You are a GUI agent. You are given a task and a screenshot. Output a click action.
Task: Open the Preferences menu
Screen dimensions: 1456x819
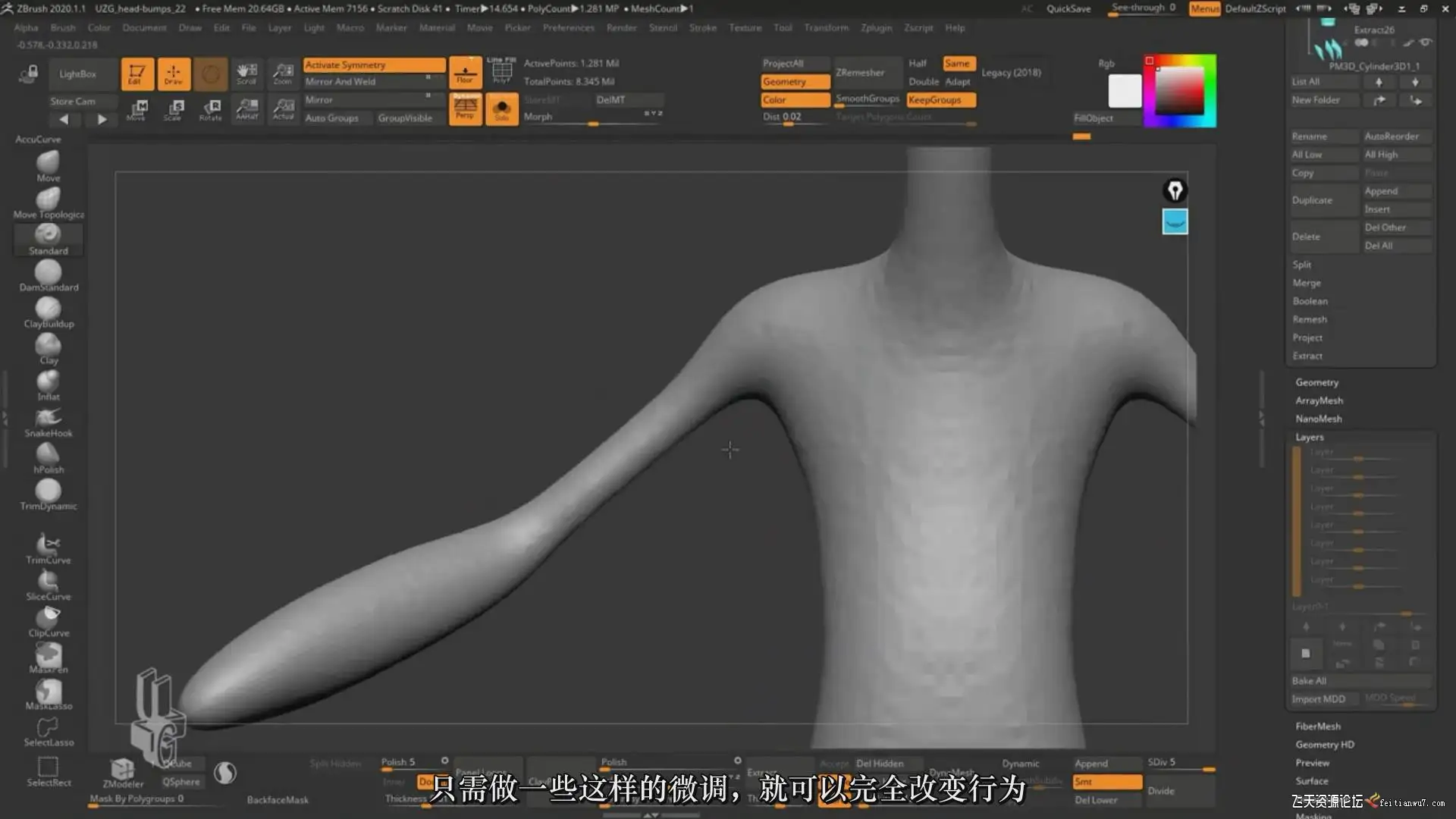click(568, 28)
